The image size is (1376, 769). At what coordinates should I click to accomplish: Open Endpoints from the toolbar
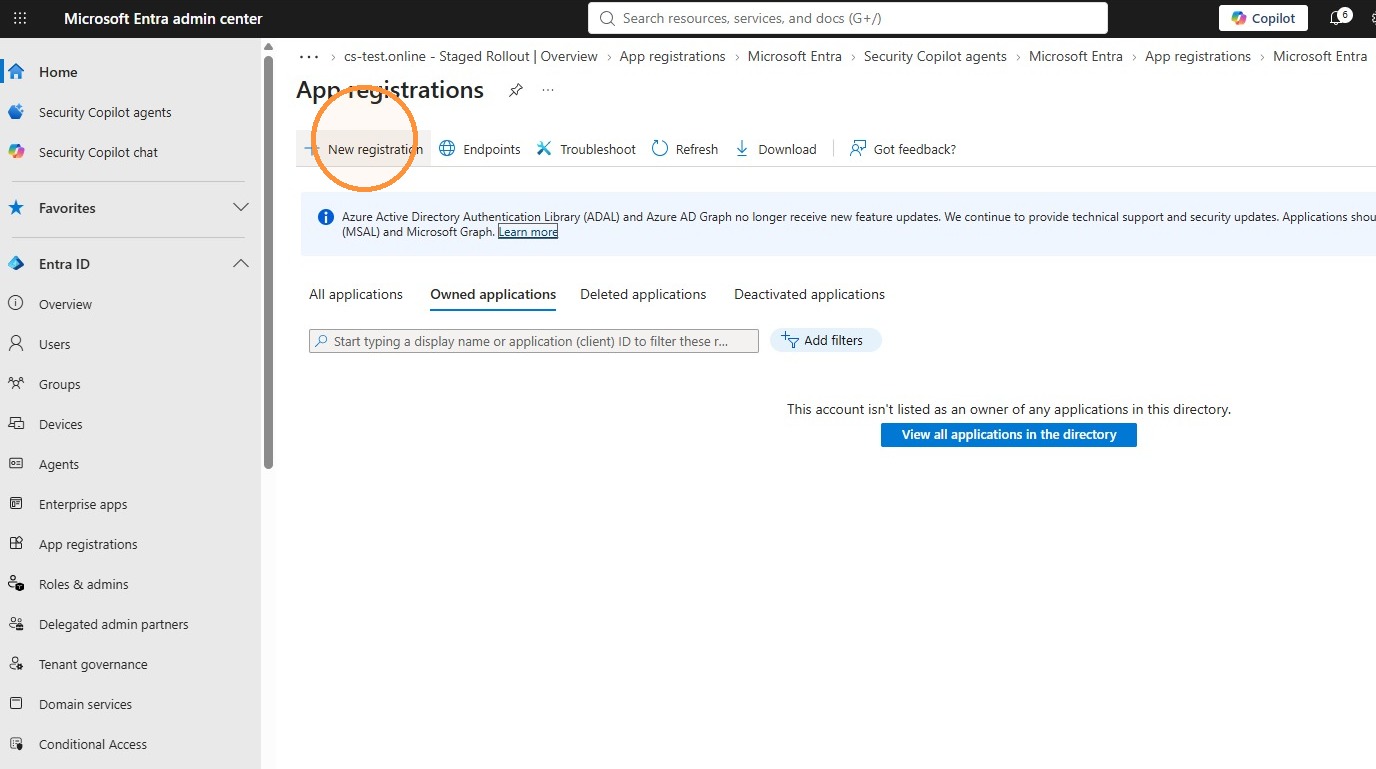pyautogui.click(x=480, y=149)
